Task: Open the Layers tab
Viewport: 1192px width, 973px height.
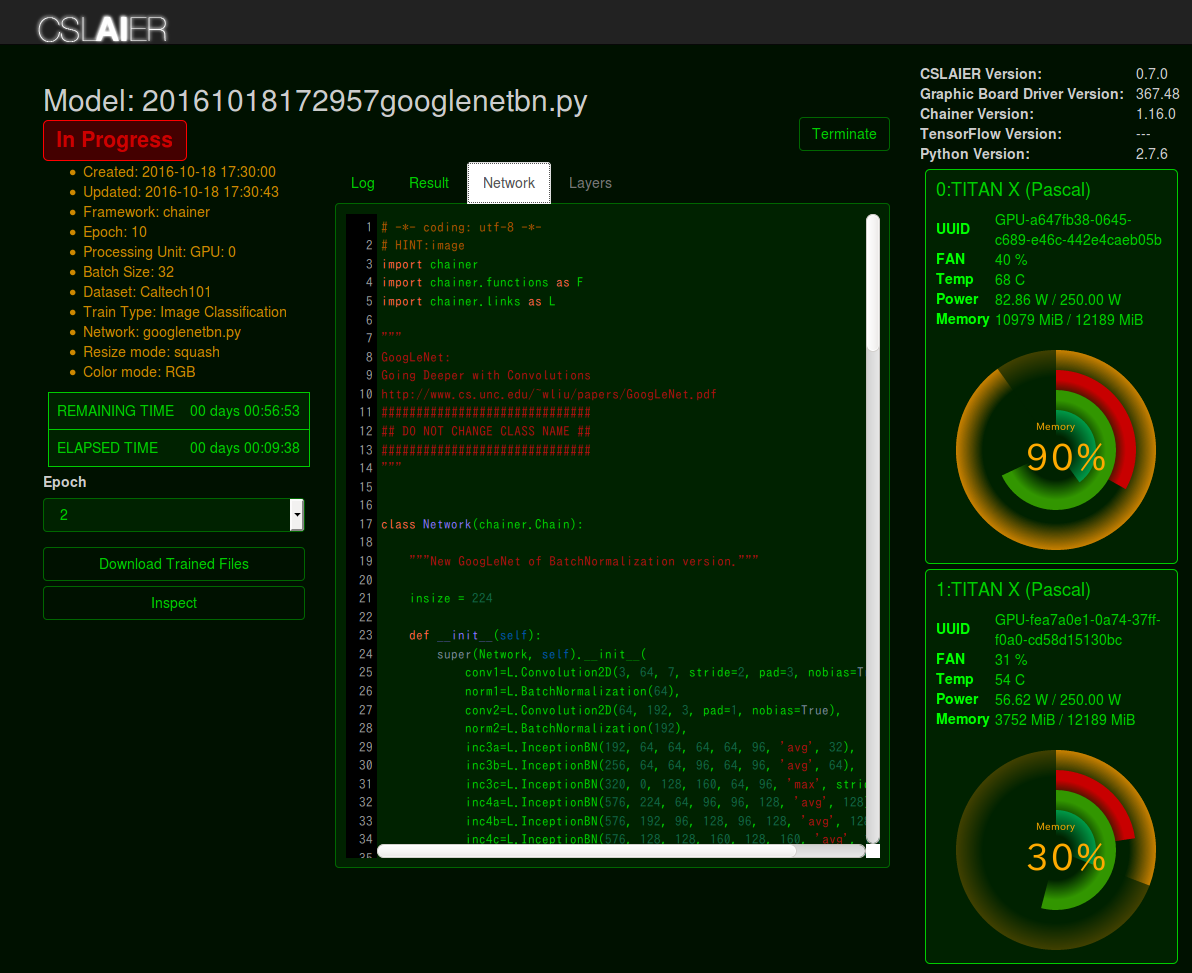Action: 590,183
